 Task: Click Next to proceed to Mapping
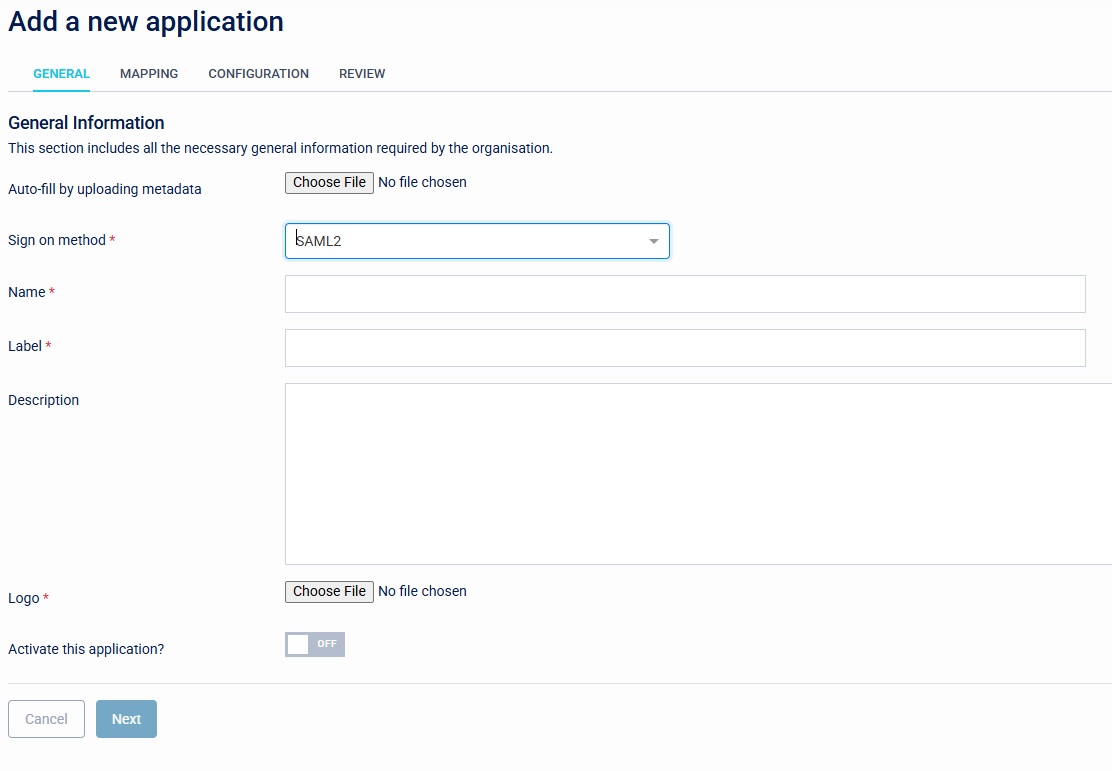[x=126, y=718]
